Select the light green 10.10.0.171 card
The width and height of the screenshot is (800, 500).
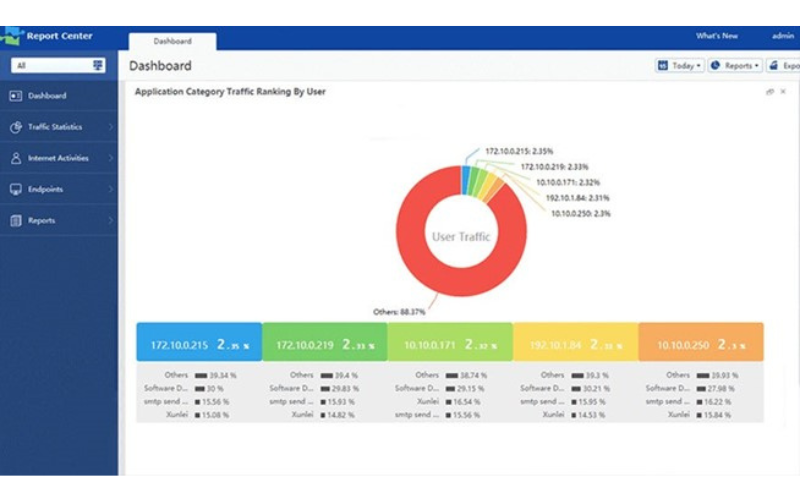(450, 342)
